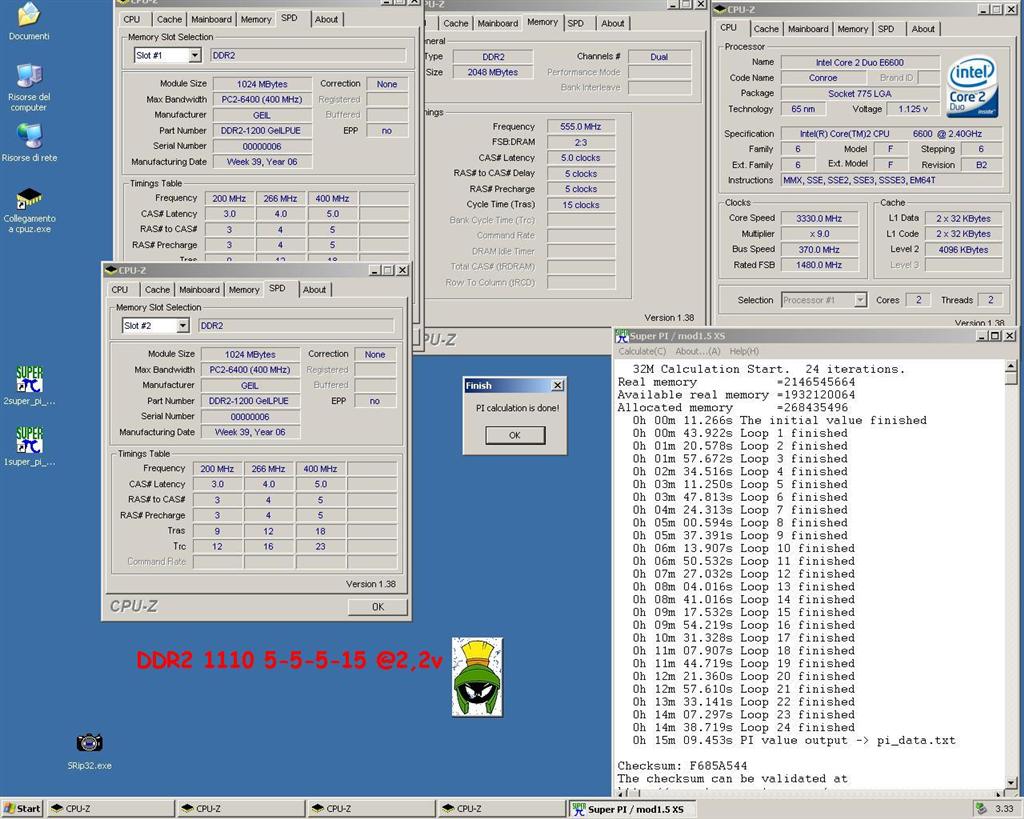
Task: Open About...(A) menu in Super PI
Action: click(697, 351)
